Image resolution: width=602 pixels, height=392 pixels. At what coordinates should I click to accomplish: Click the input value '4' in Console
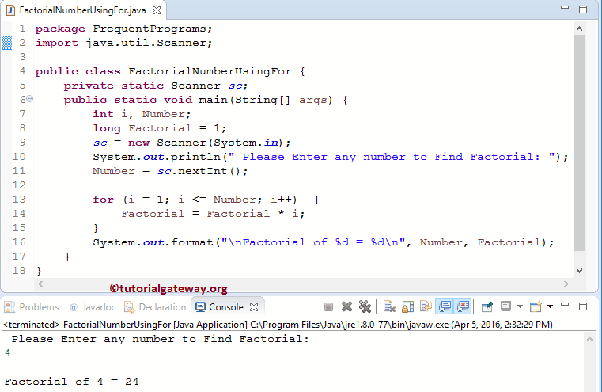click(x=8, y=352)
